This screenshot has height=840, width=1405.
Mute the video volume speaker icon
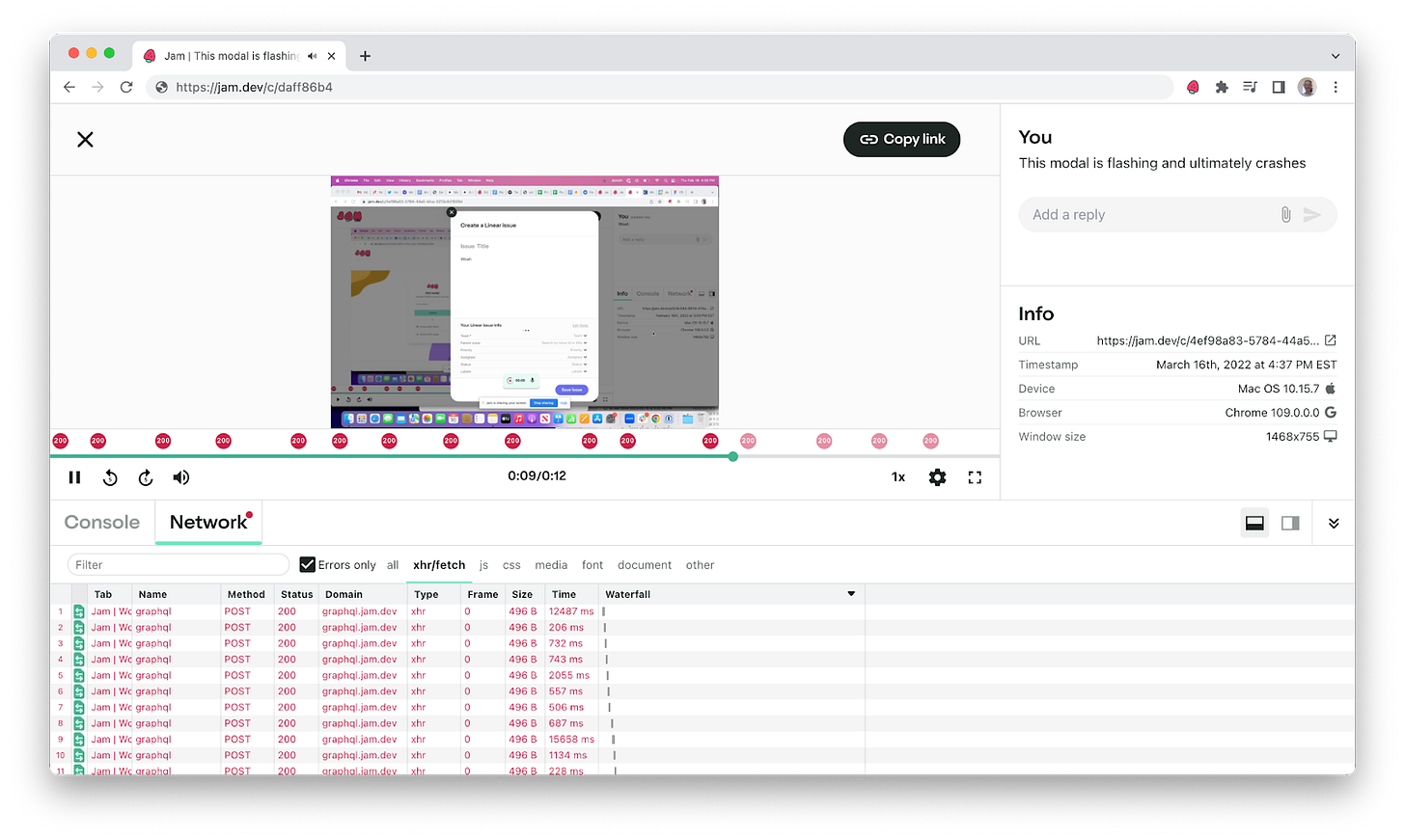(181, 477)
